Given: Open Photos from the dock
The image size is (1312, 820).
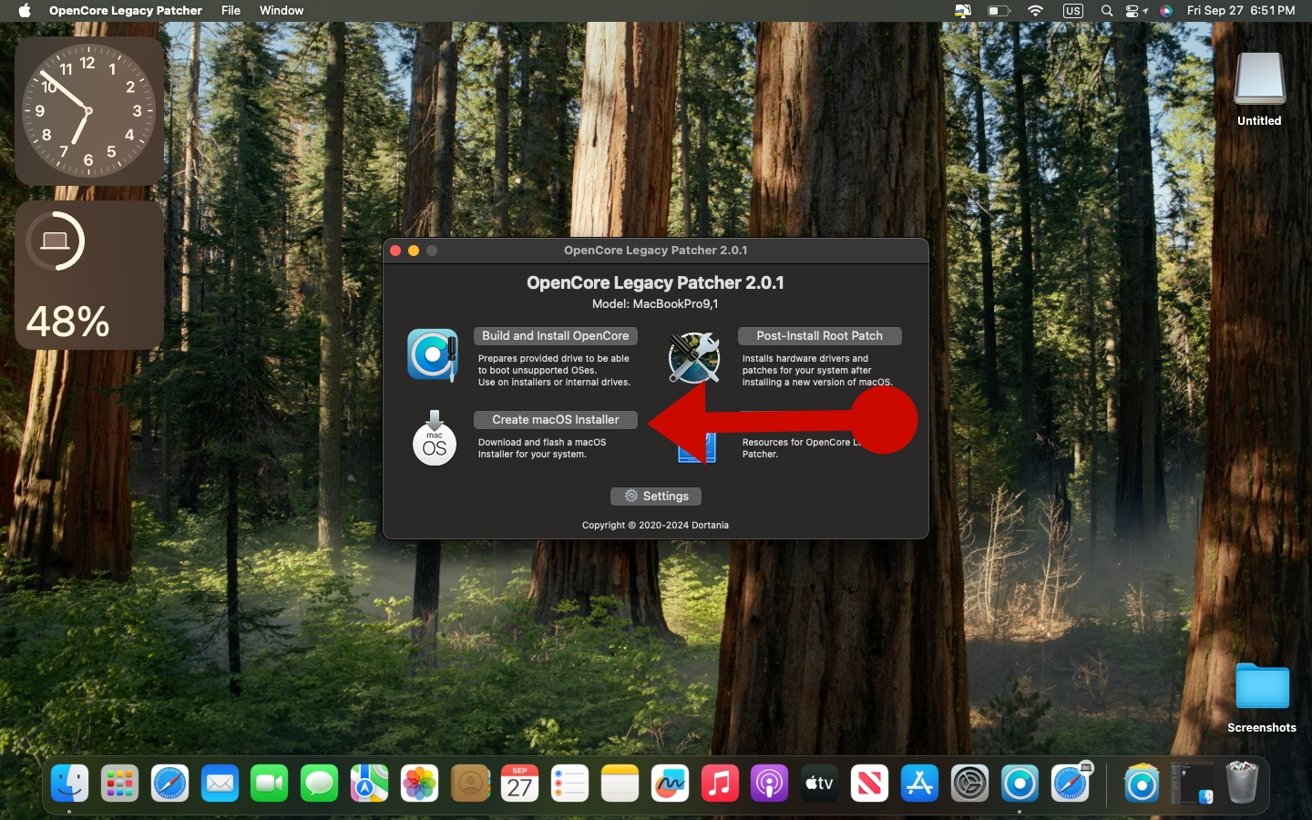Looking at the screenshot, I should click(x=420, y=783).
